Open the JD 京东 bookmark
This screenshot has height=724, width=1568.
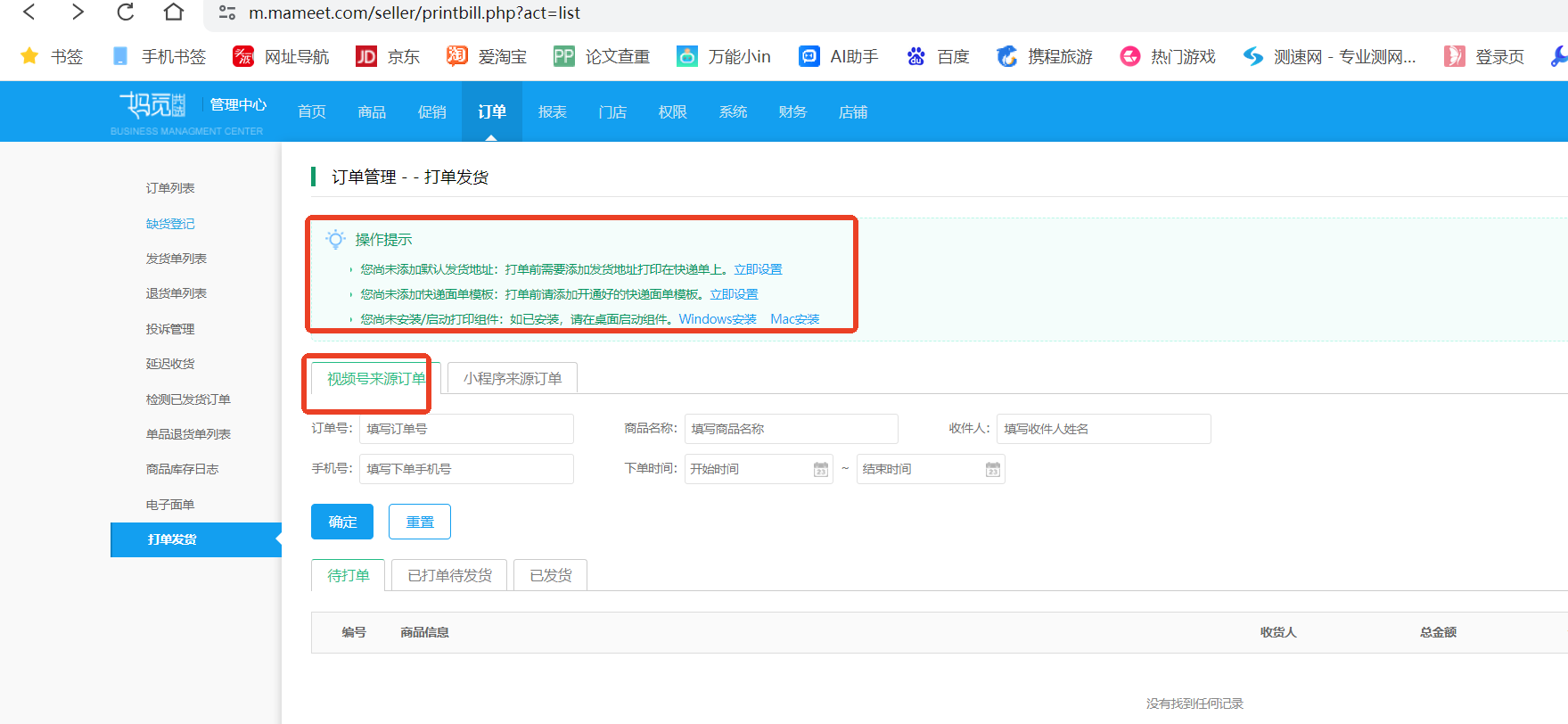coord(388,57)
